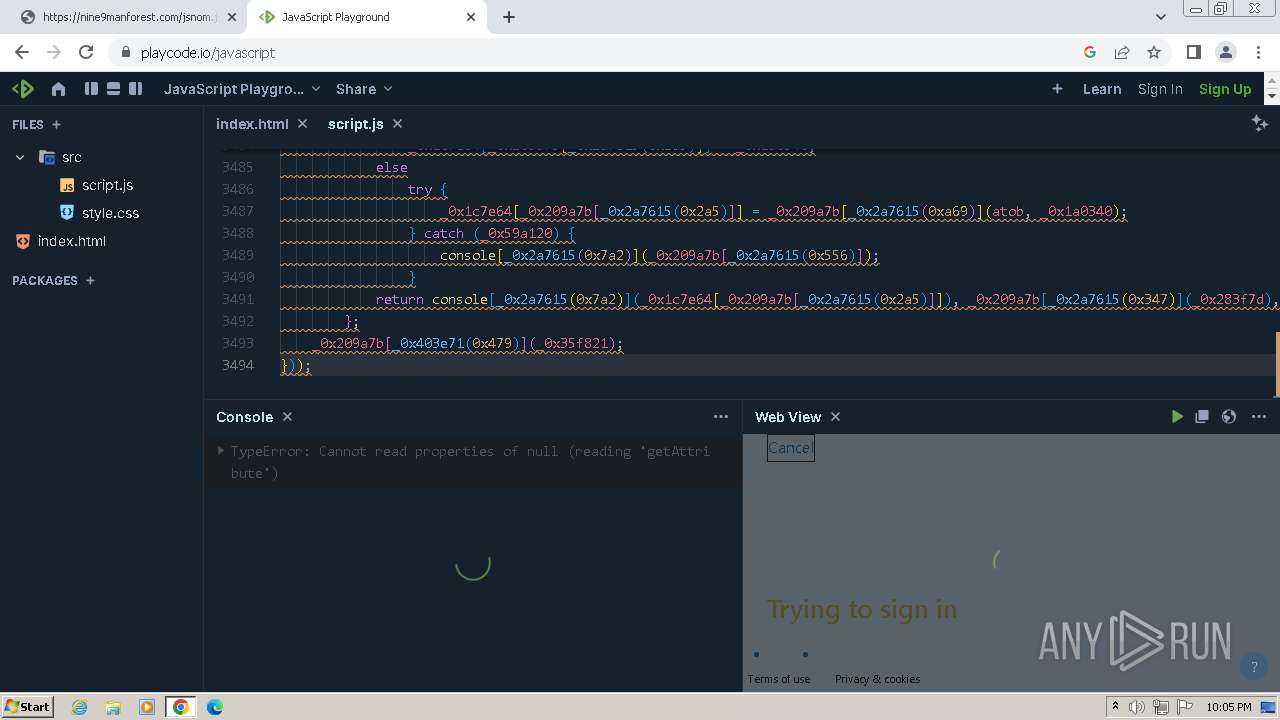
Task: Open the Chrome profile icon
Action: click(x=1225, y=52)
